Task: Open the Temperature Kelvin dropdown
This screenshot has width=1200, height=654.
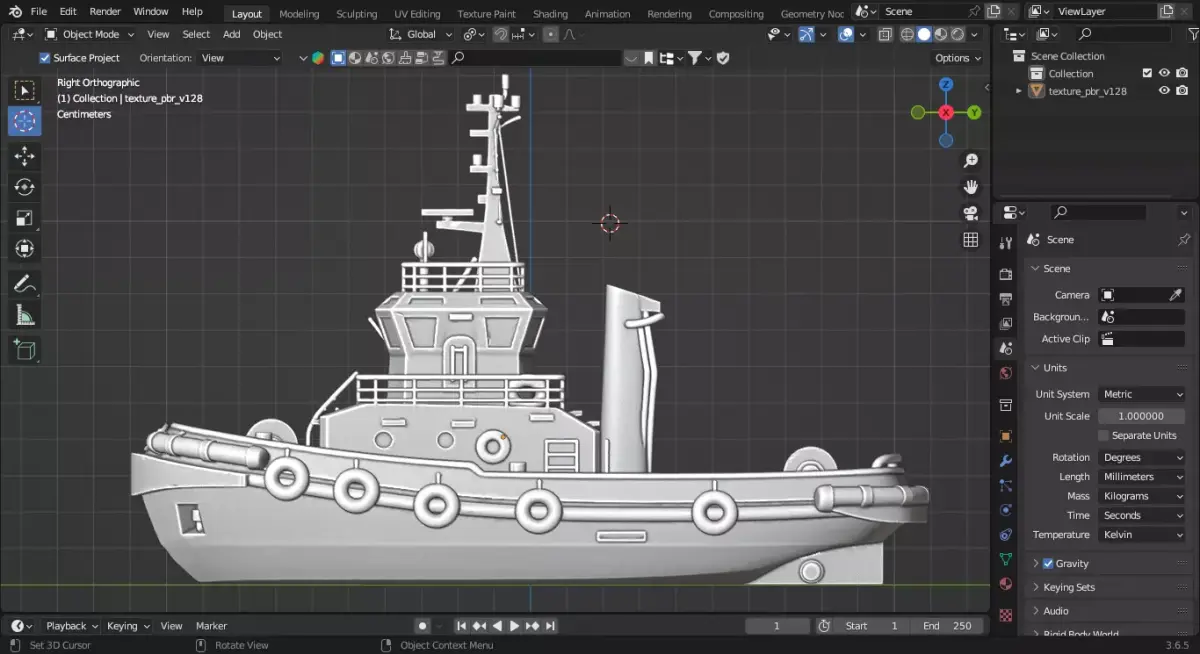Action: pos(1142,535)
